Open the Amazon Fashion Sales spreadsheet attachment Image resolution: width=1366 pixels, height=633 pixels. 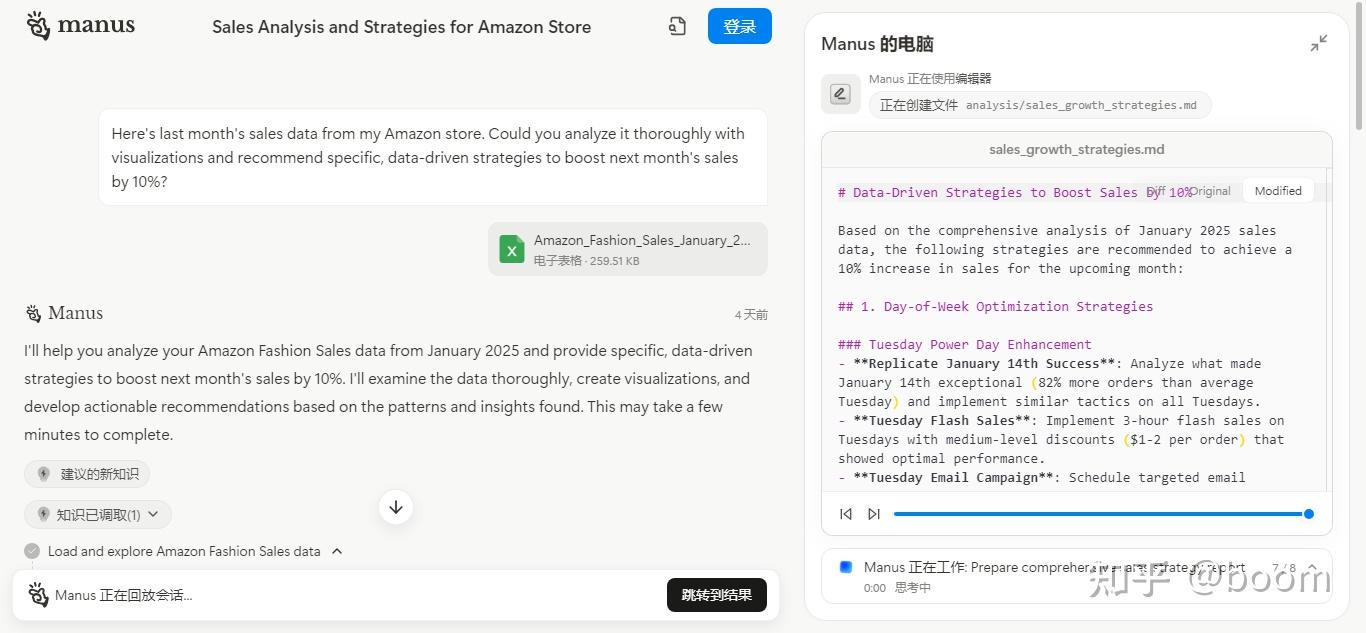click(628, 249)
